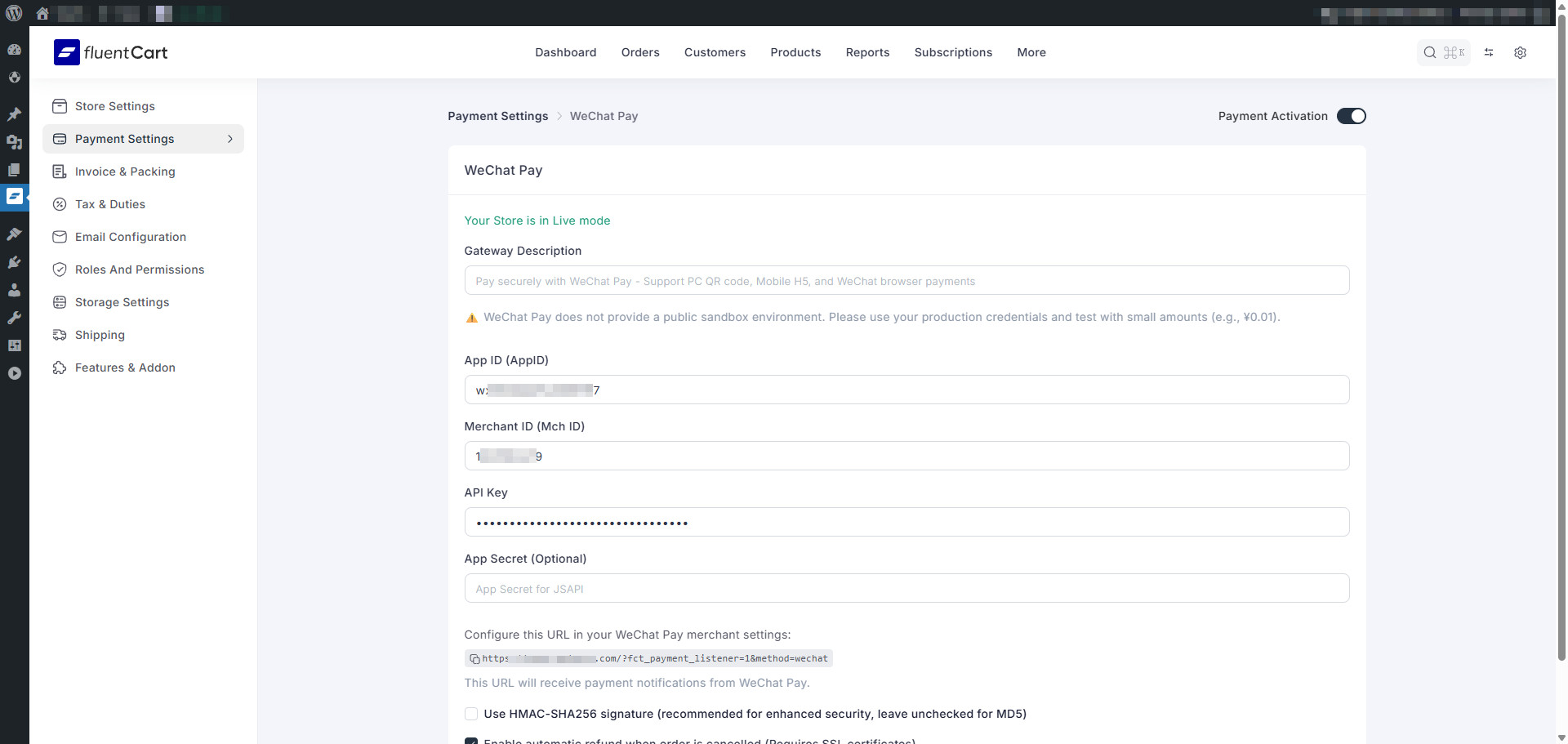
Task: Click the copy icon beside the listener URL
Action: pyautogui.click(x=474, y=658)
